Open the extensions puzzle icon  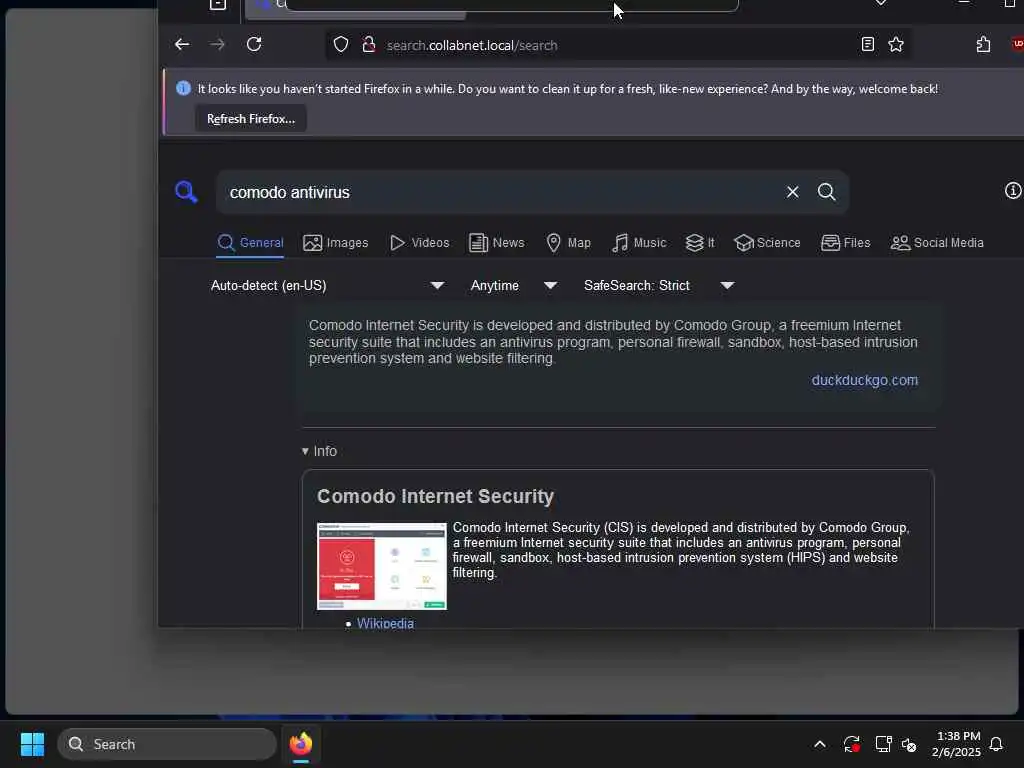984,44
